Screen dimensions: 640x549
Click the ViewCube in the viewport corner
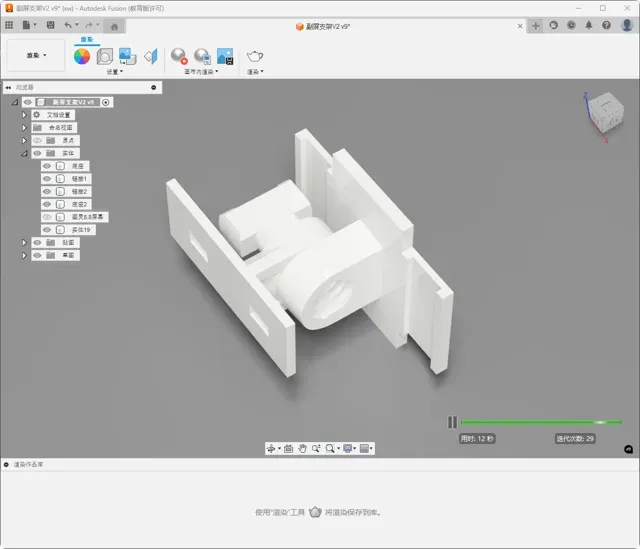tap(607, 111)
